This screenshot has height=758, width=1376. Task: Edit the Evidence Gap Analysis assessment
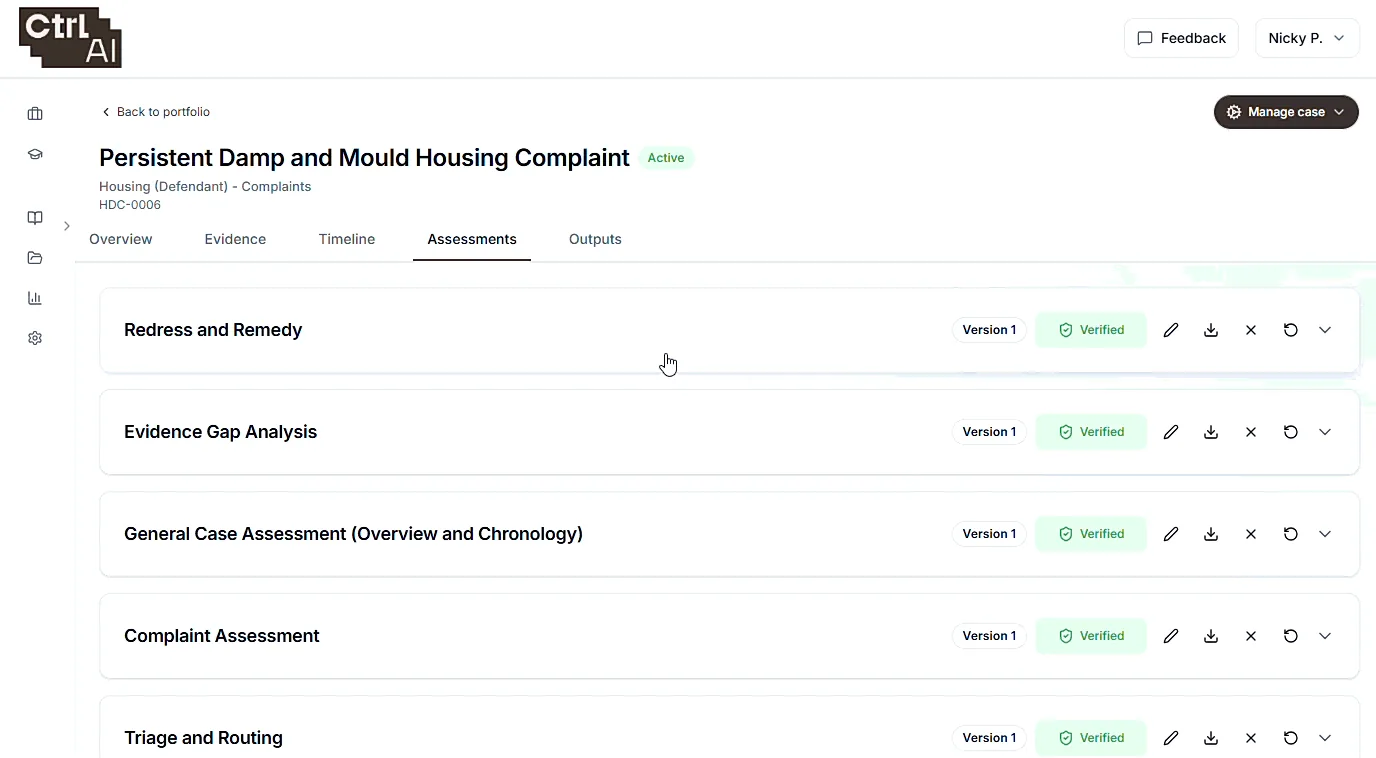(x=1171, y=432)
